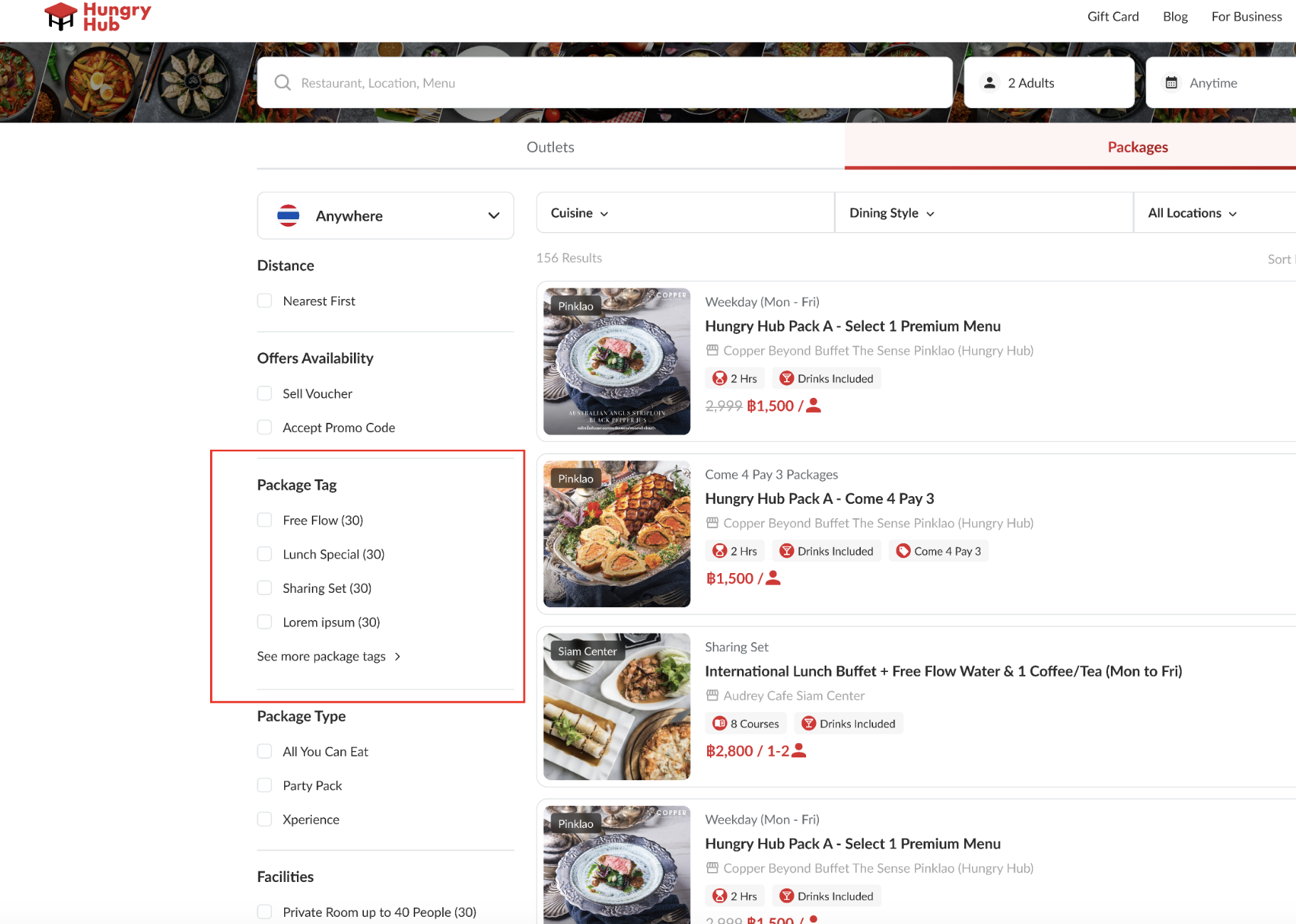The width and height of the screenshot is (1296, 924).
Task: Expand the Dining Style dropdown
Action: point(891,213)
